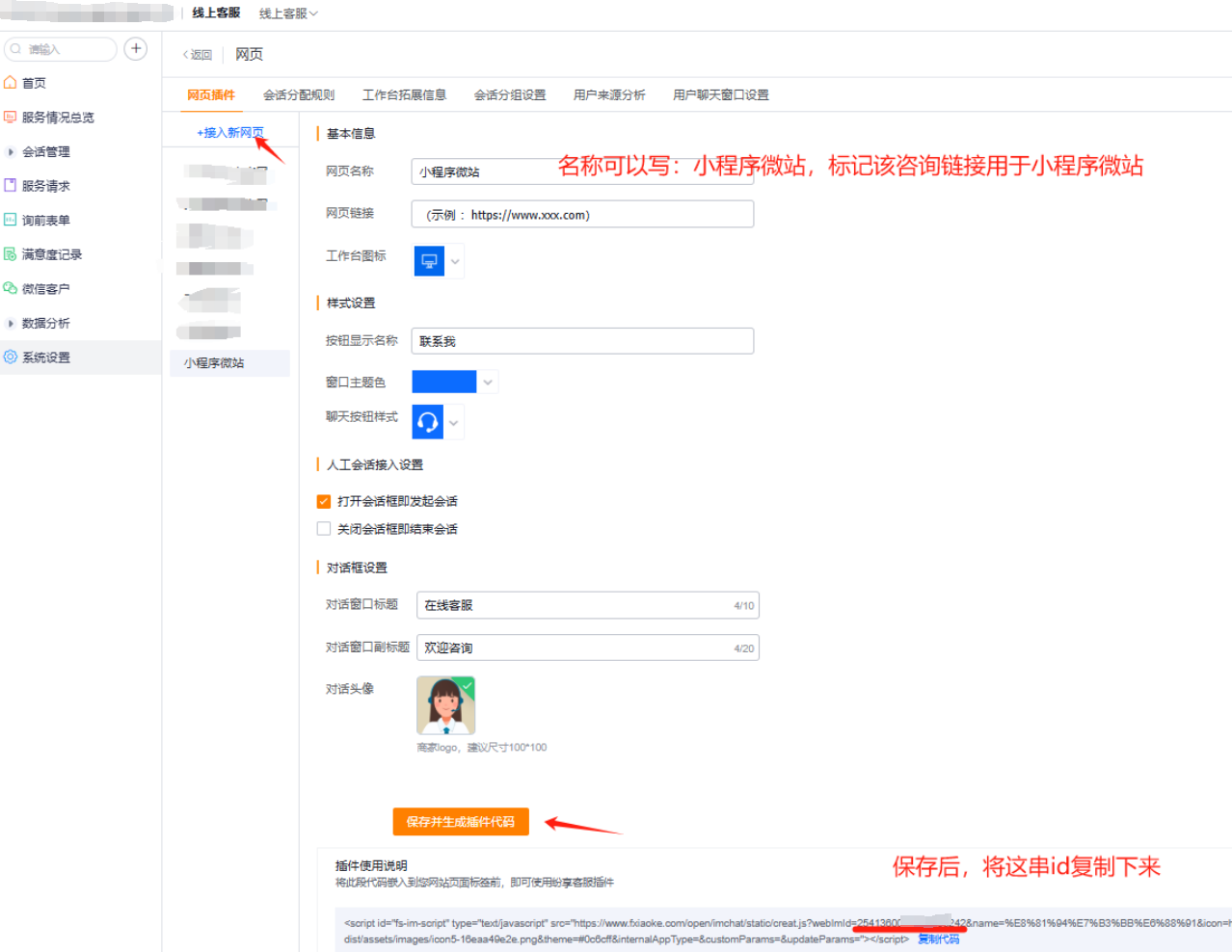
Task: Open 询前表单 sidebar icon
Action: [x=11, y=220]
